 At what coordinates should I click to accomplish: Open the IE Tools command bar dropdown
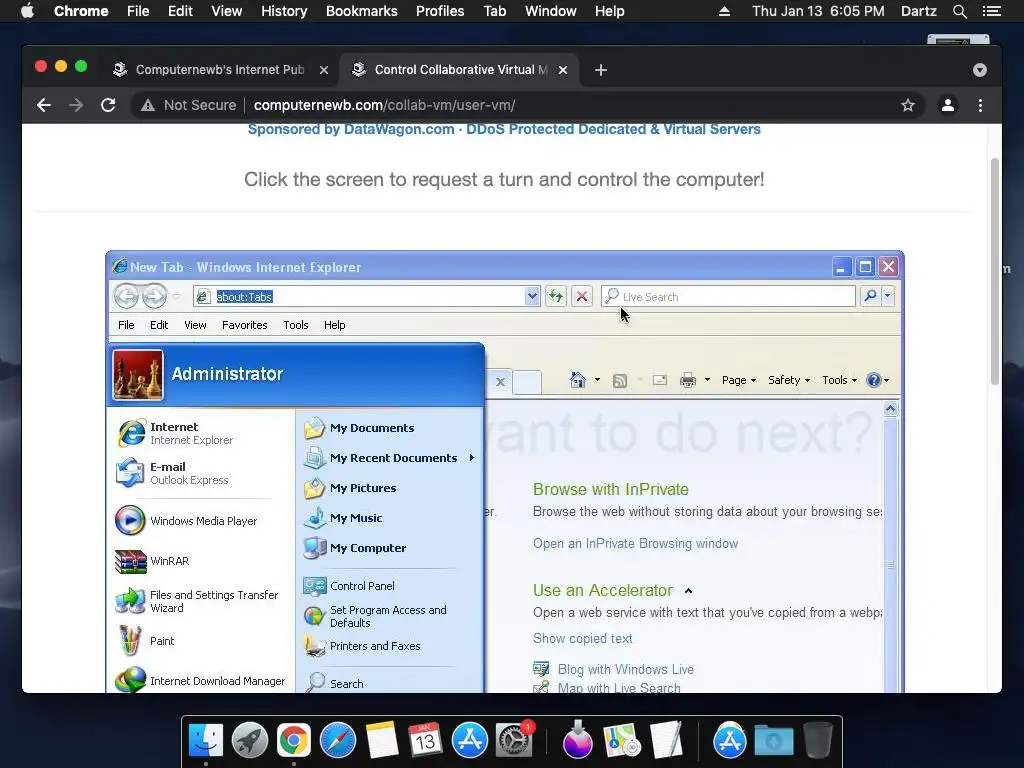pyautogui.click(x=839, y=380)
